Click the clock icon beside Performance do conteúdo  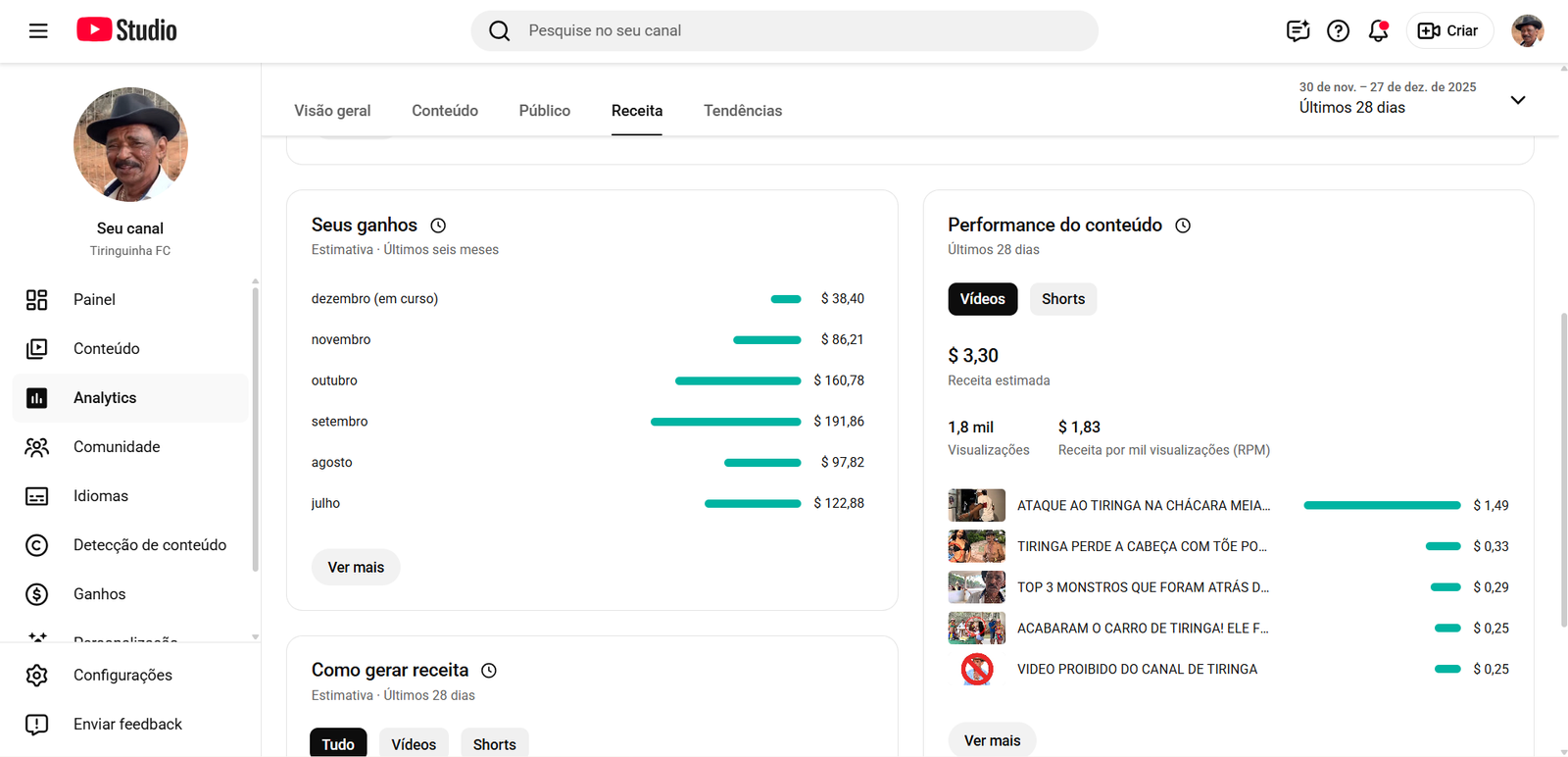[1183, 226]
